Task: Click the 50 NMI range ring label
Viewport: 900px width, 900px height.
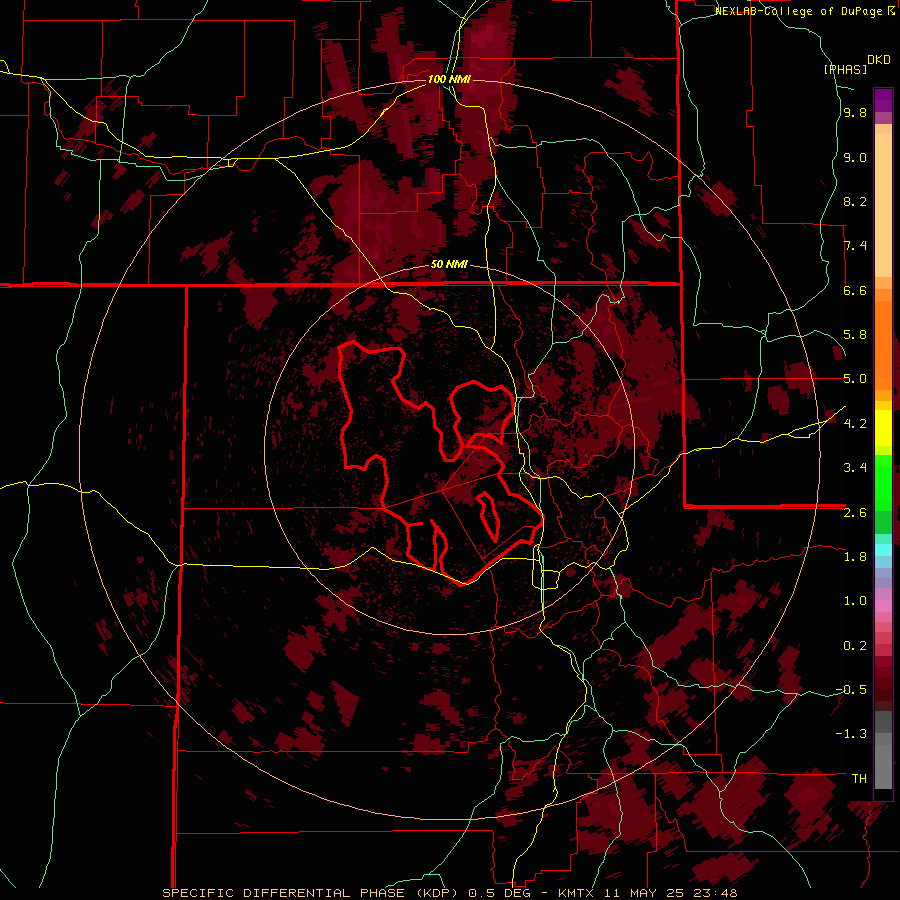Action: pyautogui.click(x=449, y=264)
